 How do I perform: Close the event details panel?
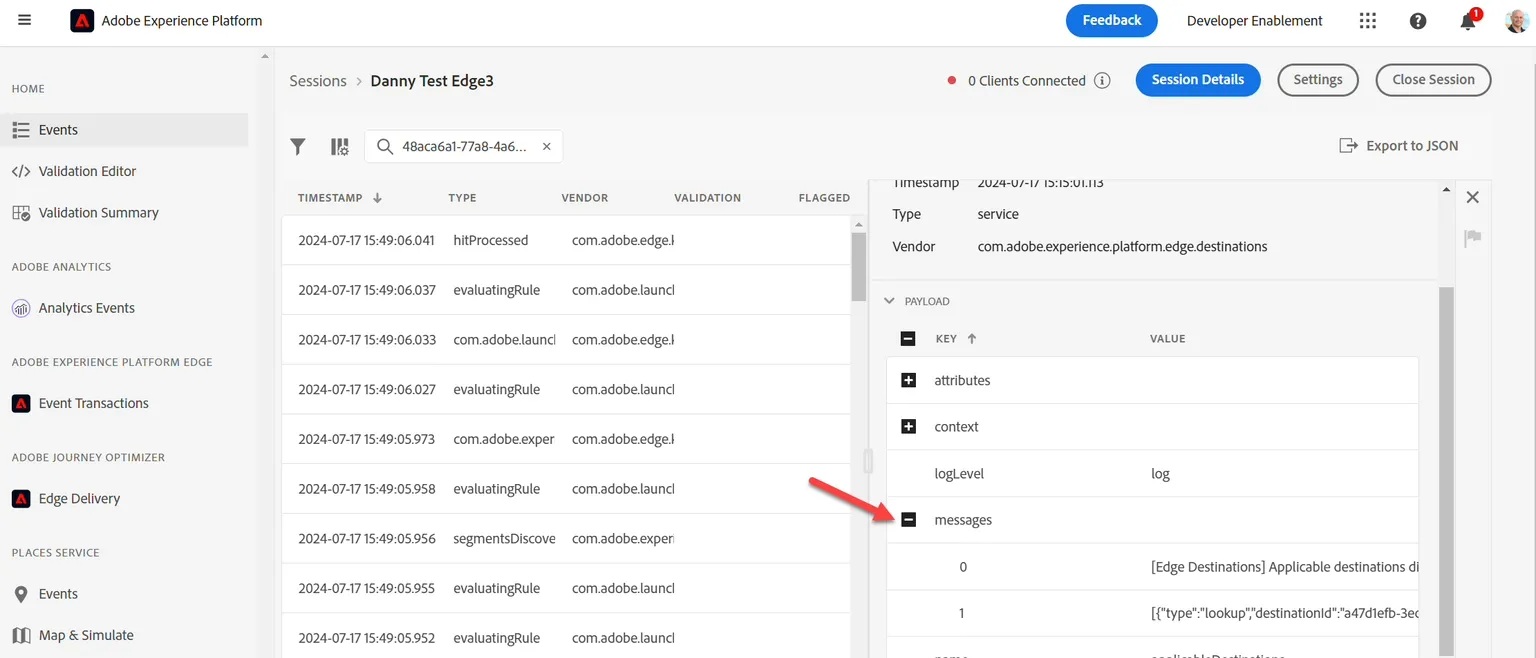click(x=1472, y=197)
